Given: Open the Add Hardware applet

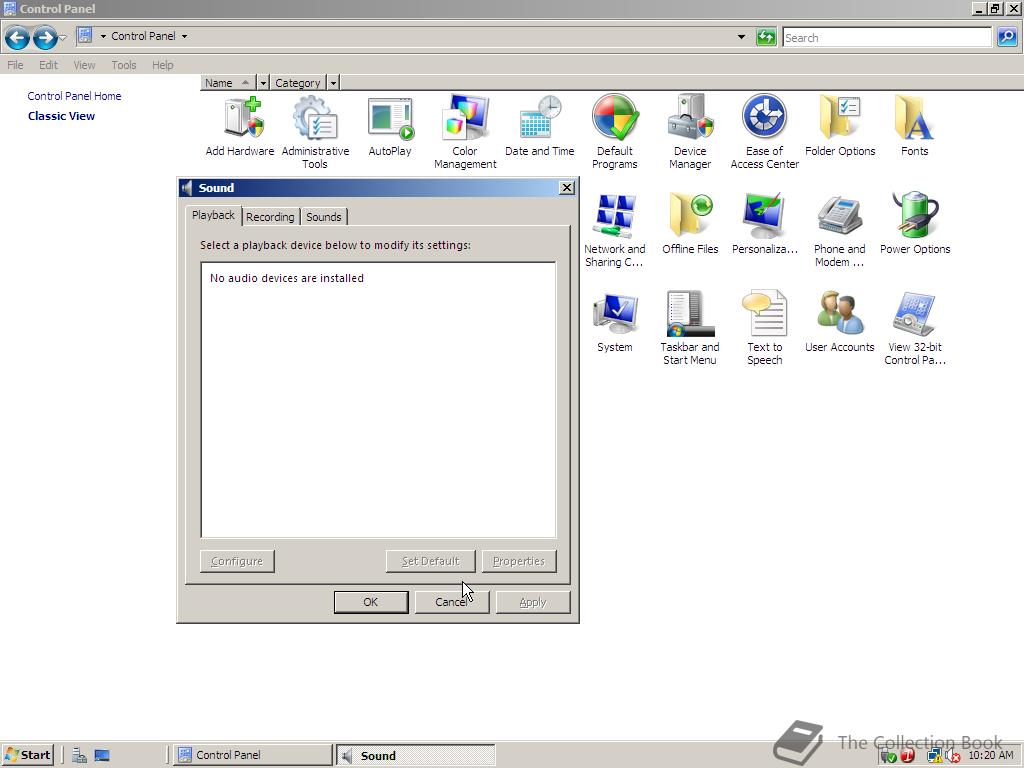Looking at the screenshot, I should pyautogui.click(x=240, y=126).
